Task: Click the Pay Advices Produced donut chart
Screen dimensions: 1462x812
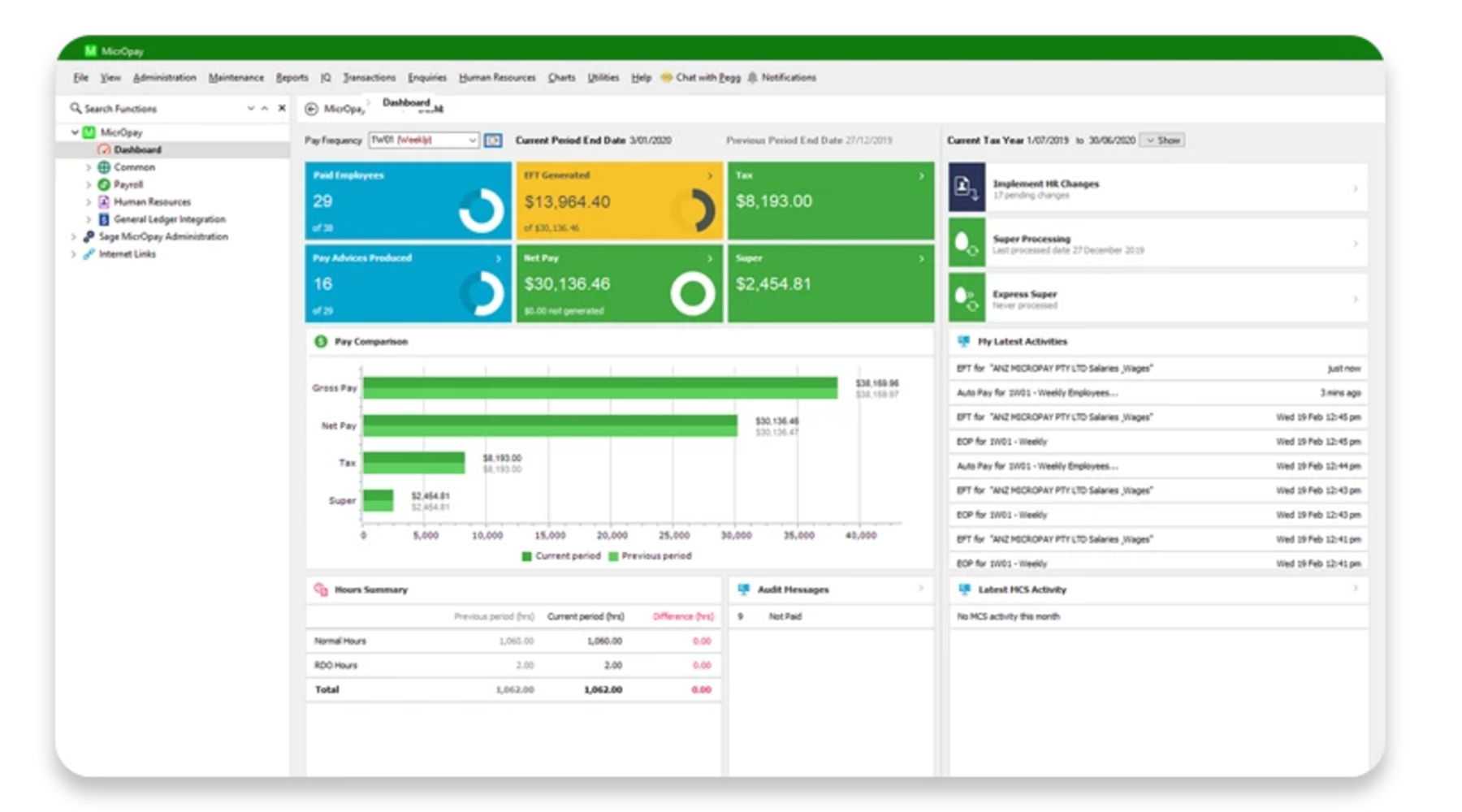Action: pyautogui.click(x=482, y=292)
